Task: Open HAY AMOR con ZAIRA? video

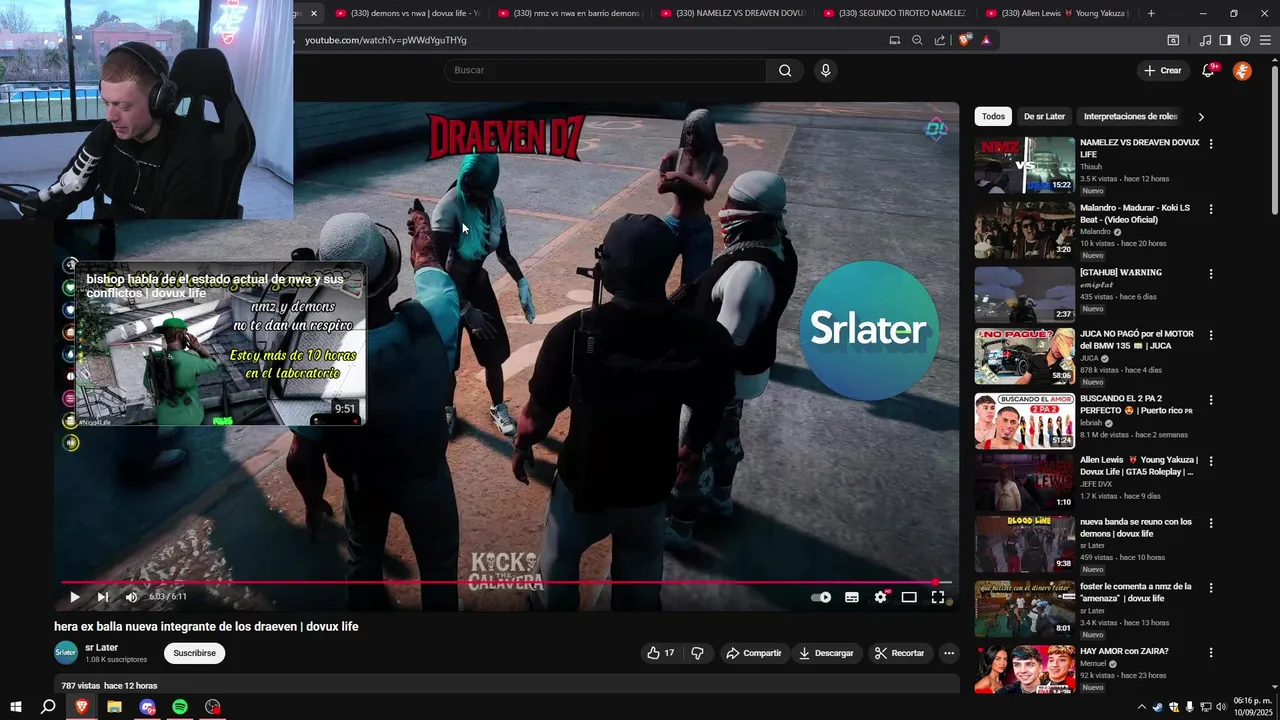Action: (x=1124, y=651)
